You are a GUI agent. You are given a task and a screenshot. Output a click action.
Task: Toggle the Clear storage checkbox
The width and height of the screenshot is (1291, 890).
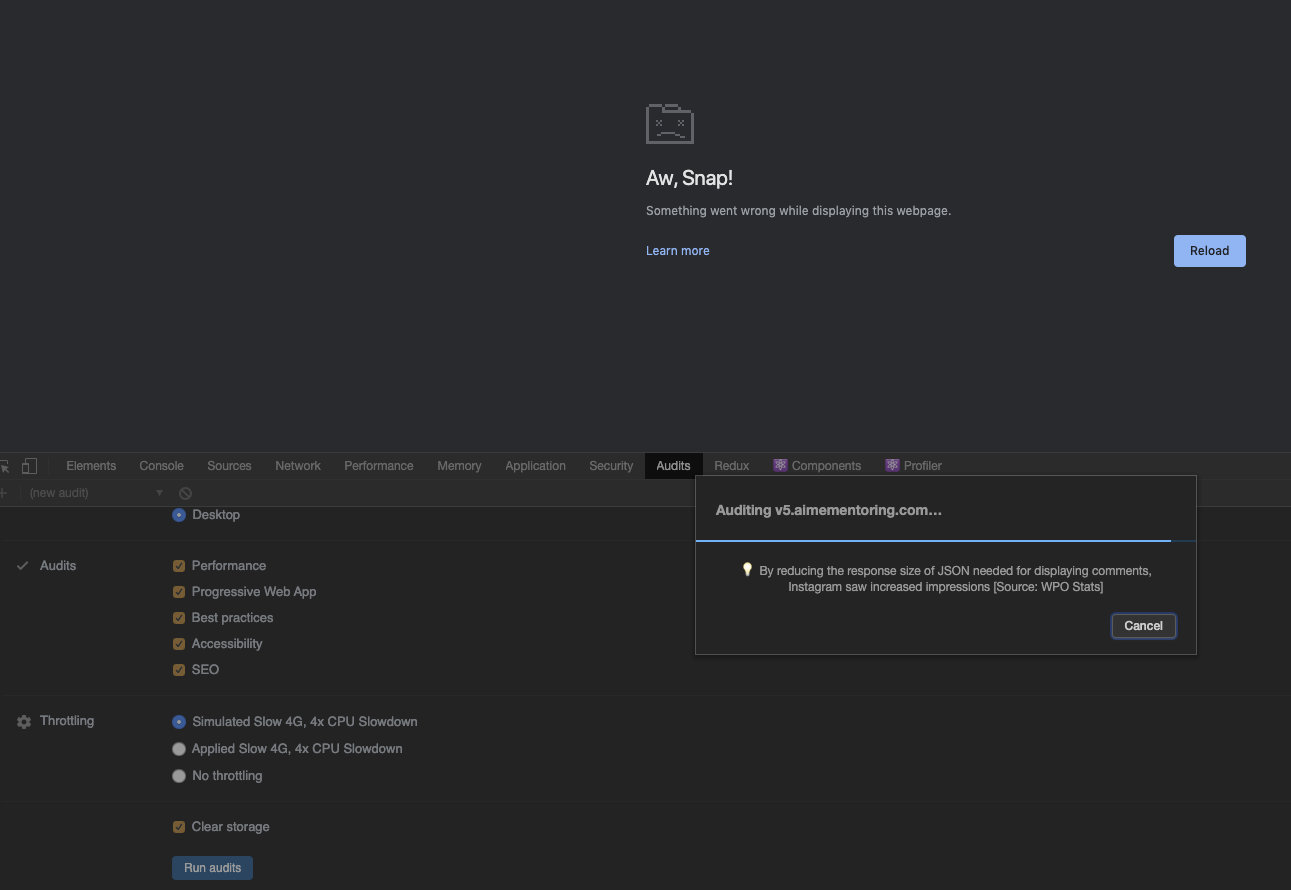coord(179,827)
